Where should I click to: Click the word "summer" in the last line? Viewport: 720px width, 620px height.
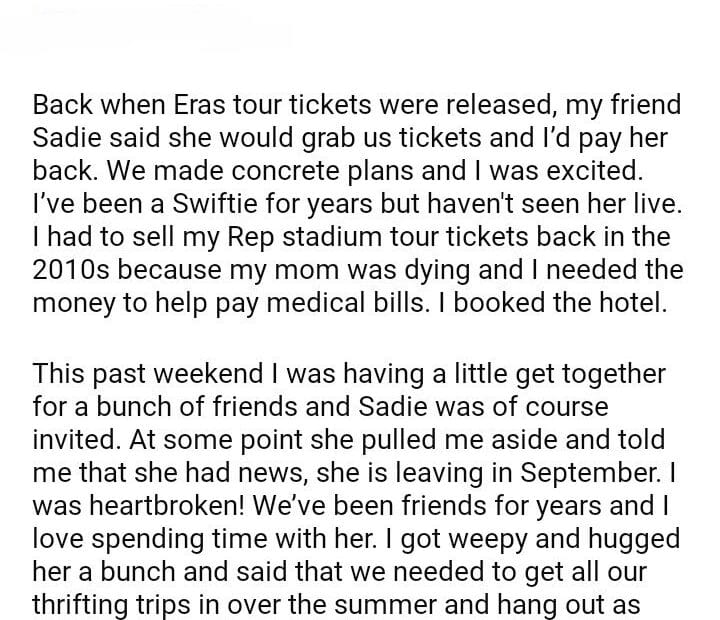478,605
